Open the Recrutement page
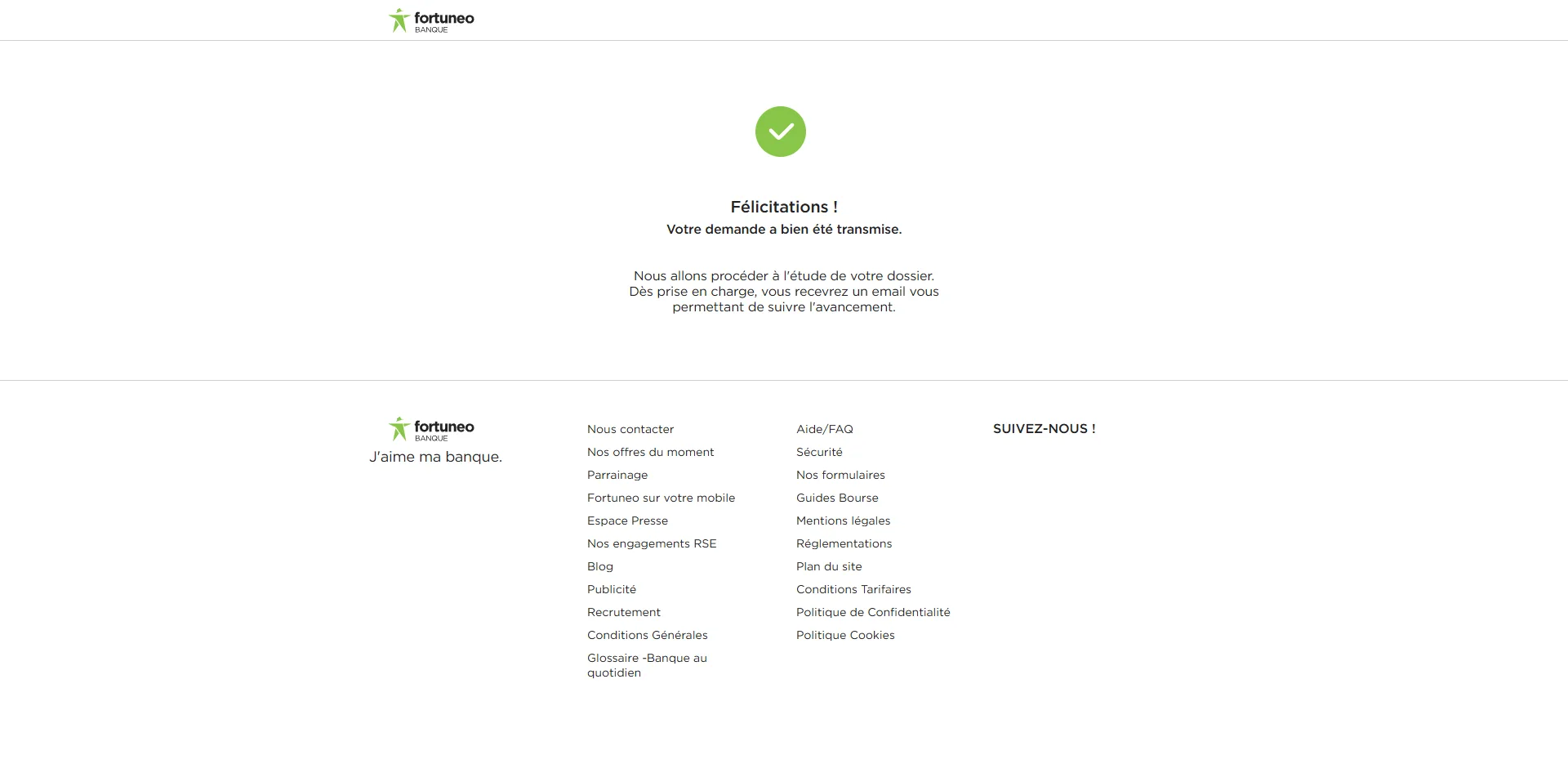The width and height of the screenshot is (1568, 782). point(624,612)
